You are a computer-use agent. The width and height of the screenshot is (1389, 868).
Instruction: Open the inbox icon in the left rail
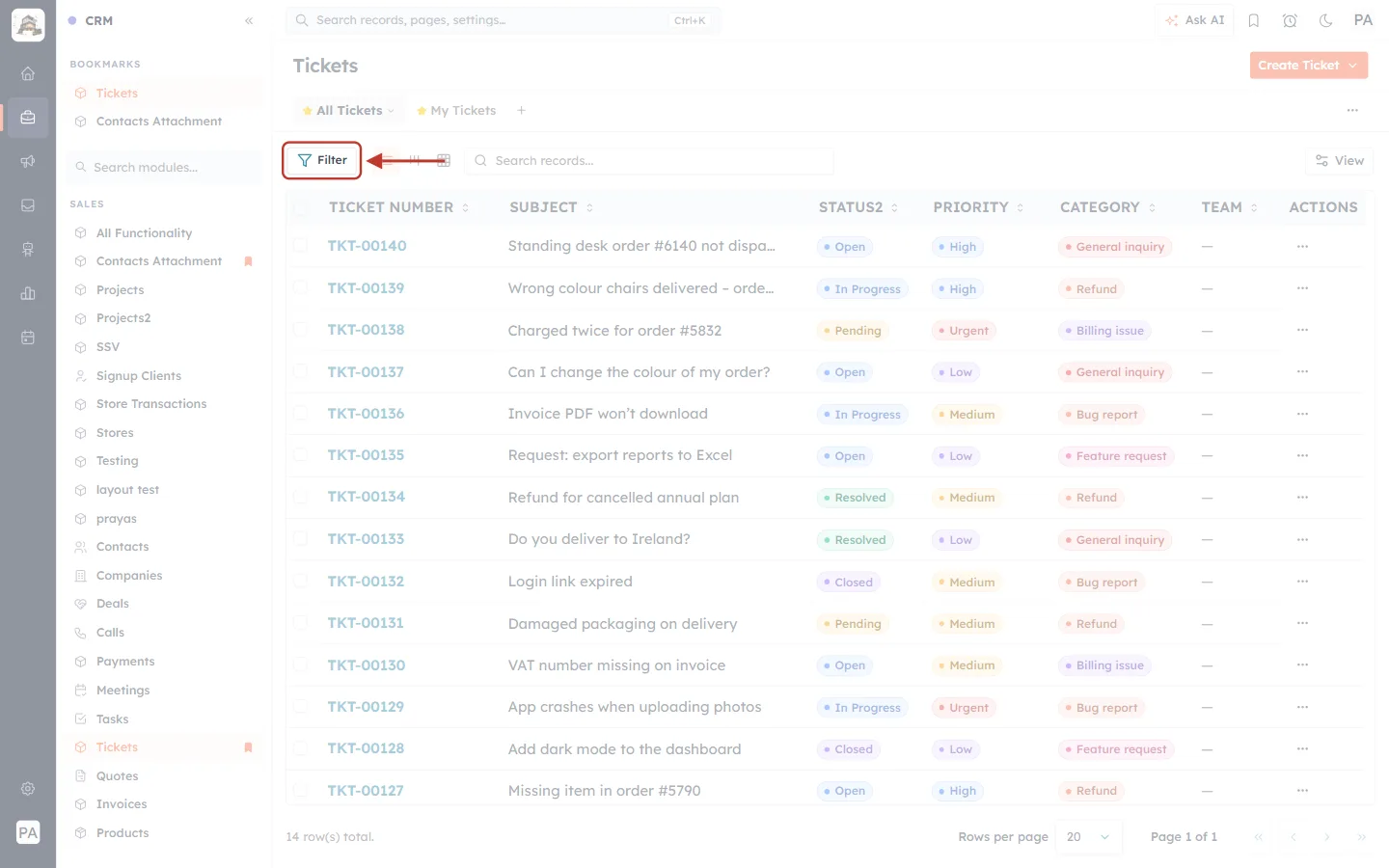[x=28, y=205]
